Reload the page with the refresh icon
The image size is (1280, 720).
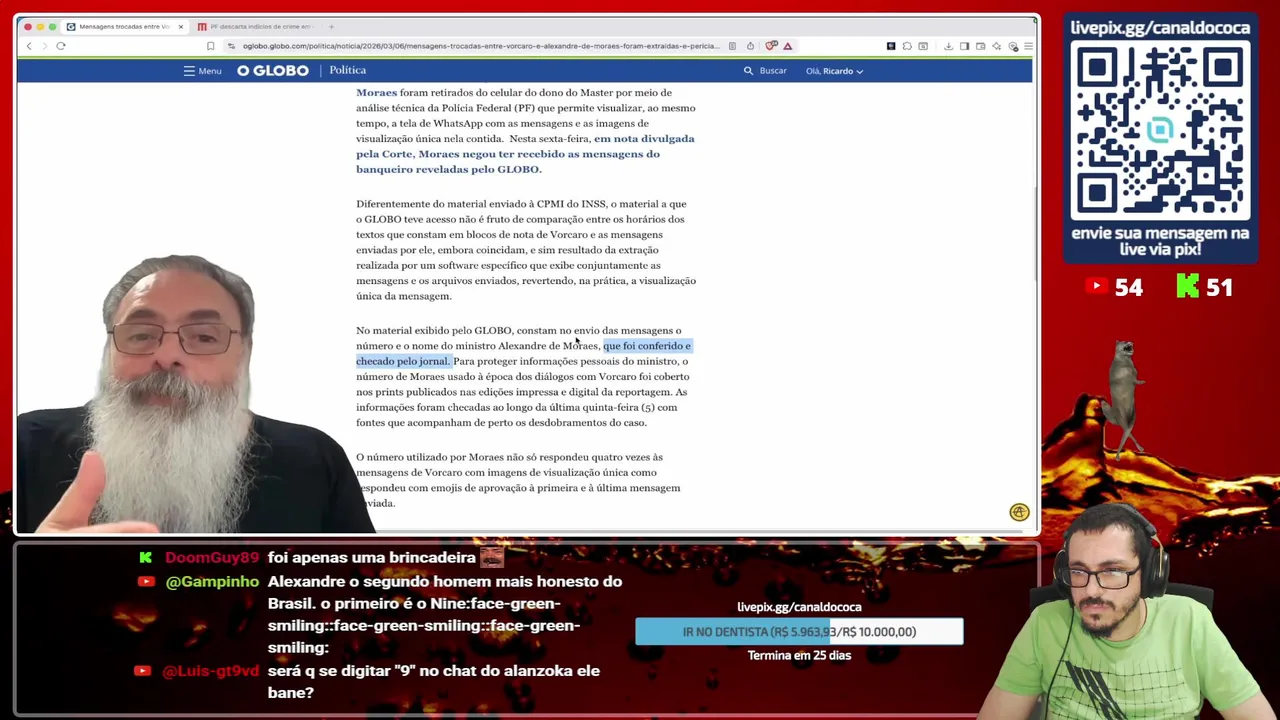pos(61,46)
